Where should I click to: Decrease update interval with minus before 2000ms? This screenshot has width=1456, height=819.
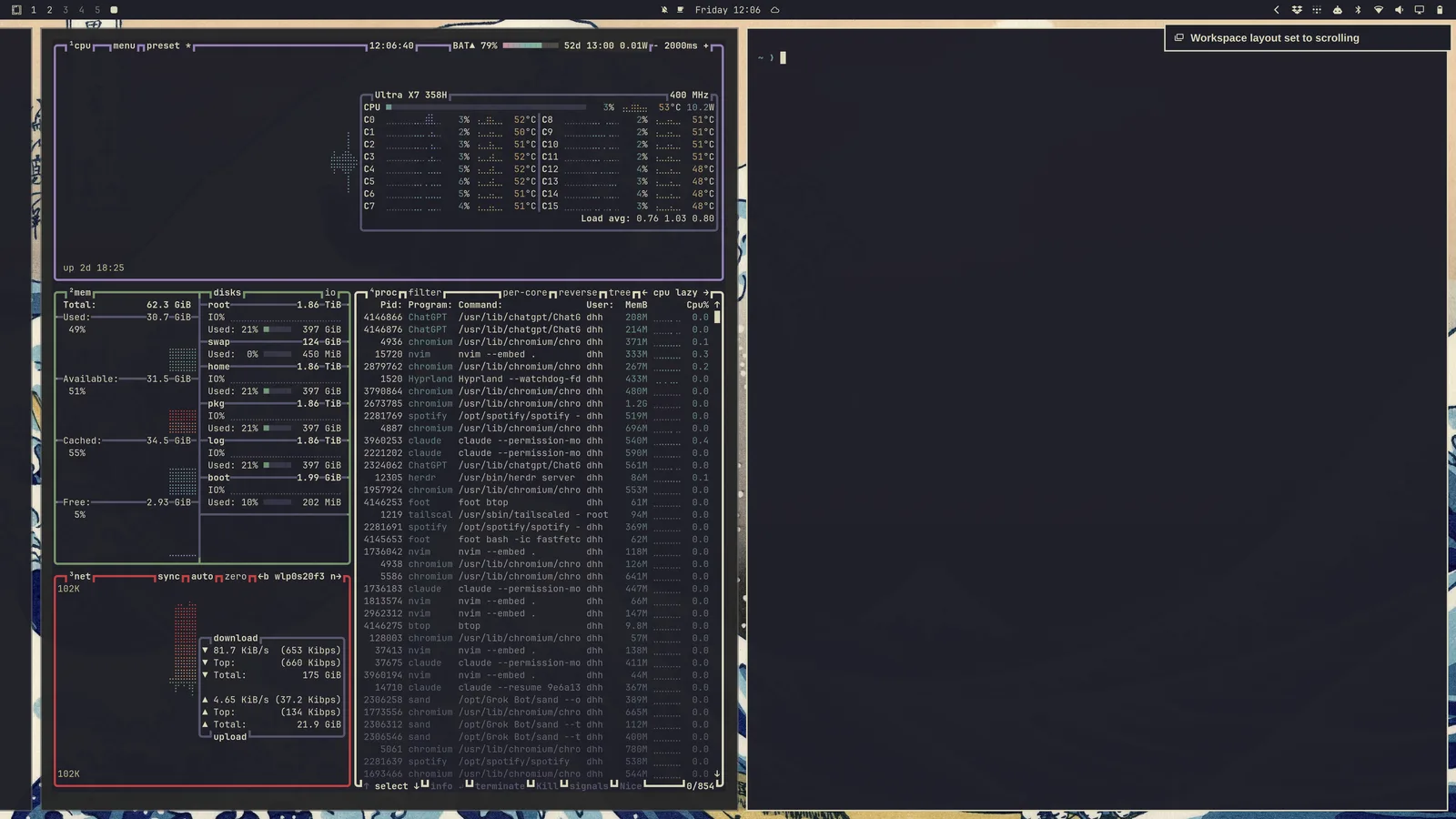(655, 45)
